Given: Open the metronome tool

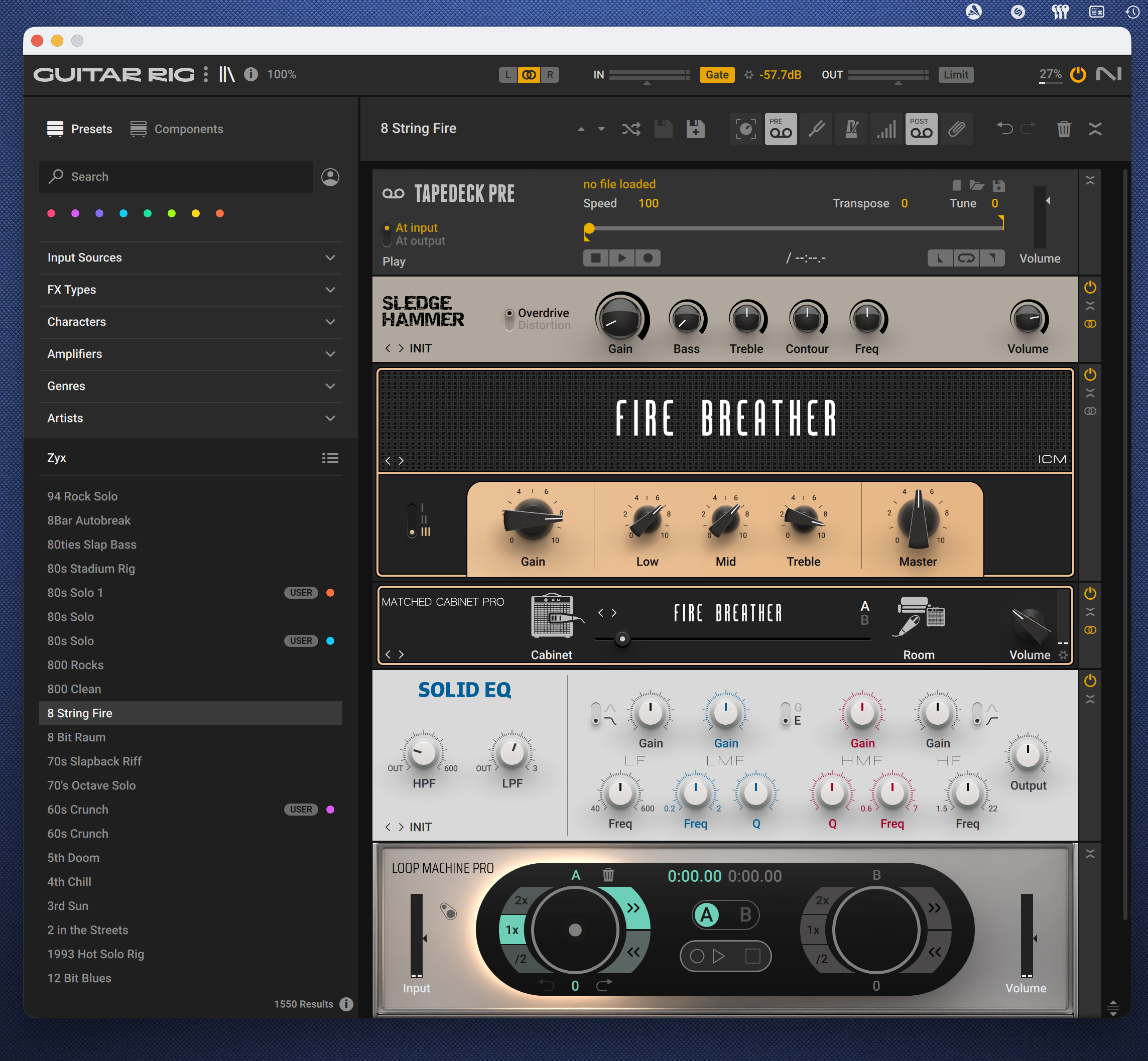Looking at the screenshot, I should pos(852,129).
